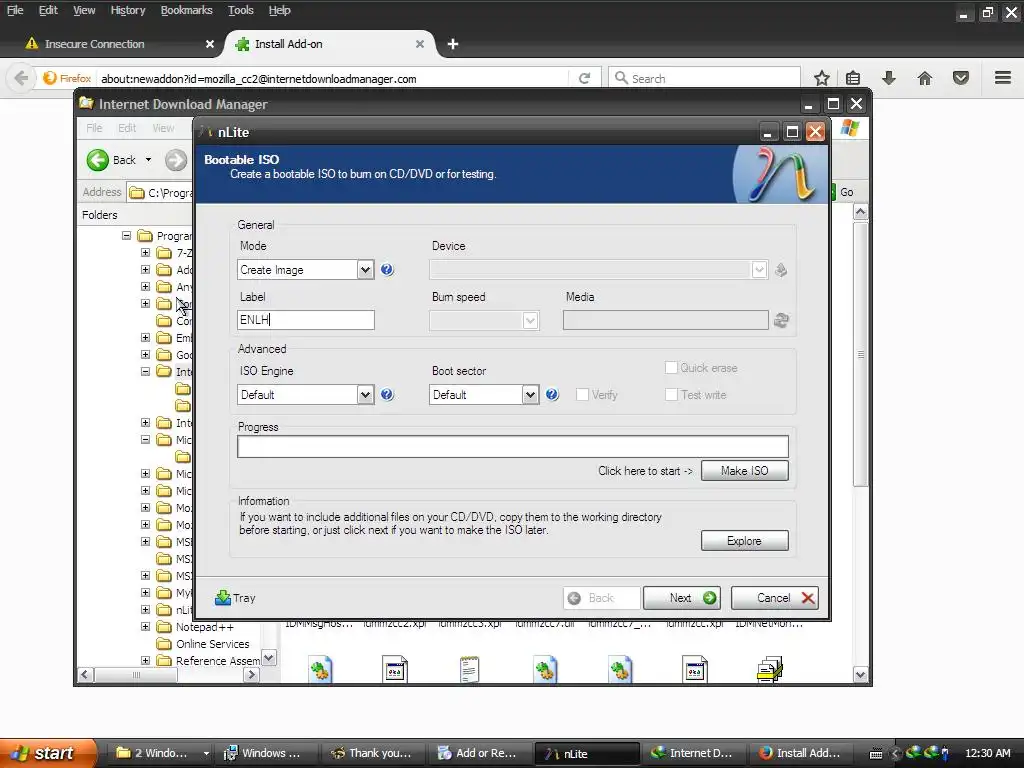Switch to Add or Re... taskbar item
This screenshot has width=1024, height=768.
478,753
